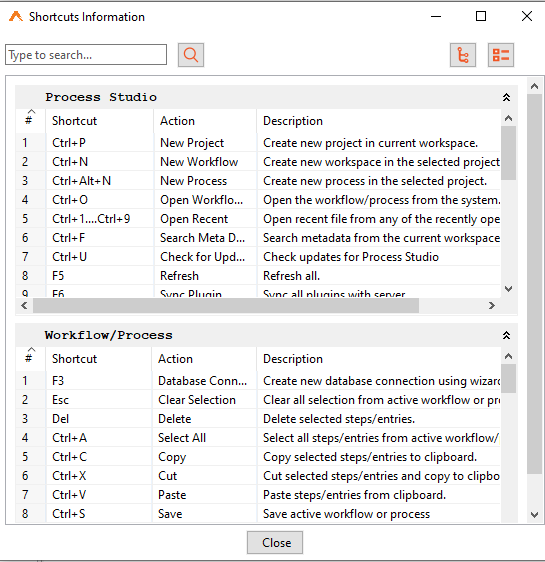Screen dimensions: 545x562
Task: Collapse the Process Studio section
Action: point(506,97)
